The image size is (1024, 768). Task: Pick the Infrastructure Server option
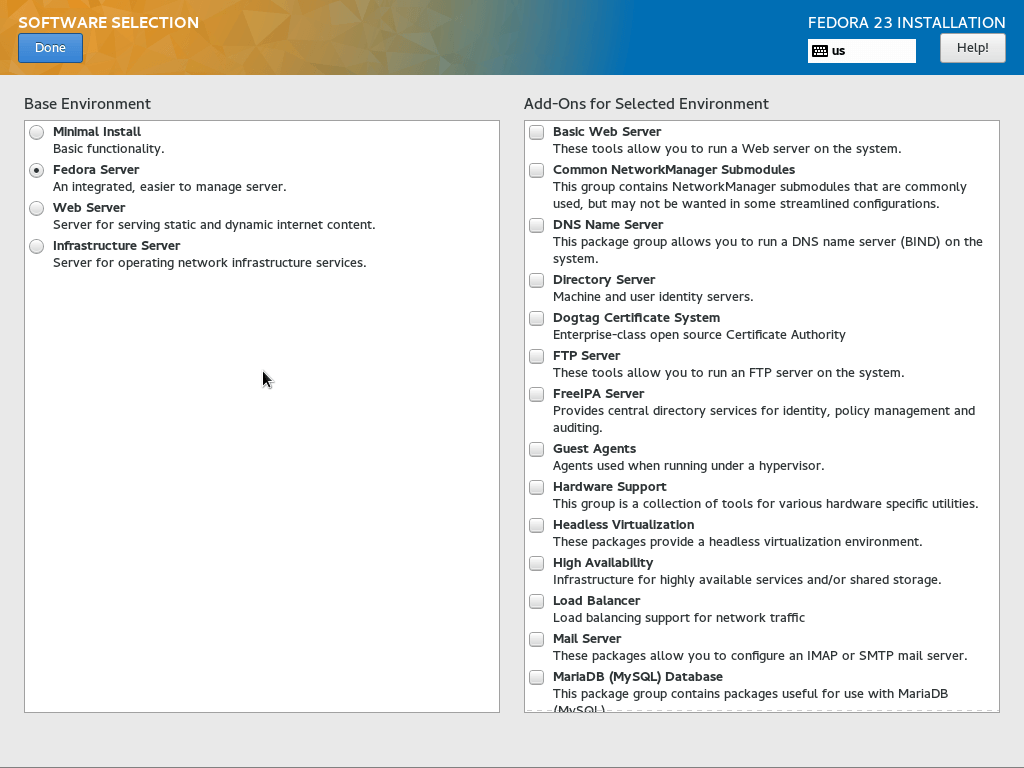pyautogui.click(x=37, y=246)
